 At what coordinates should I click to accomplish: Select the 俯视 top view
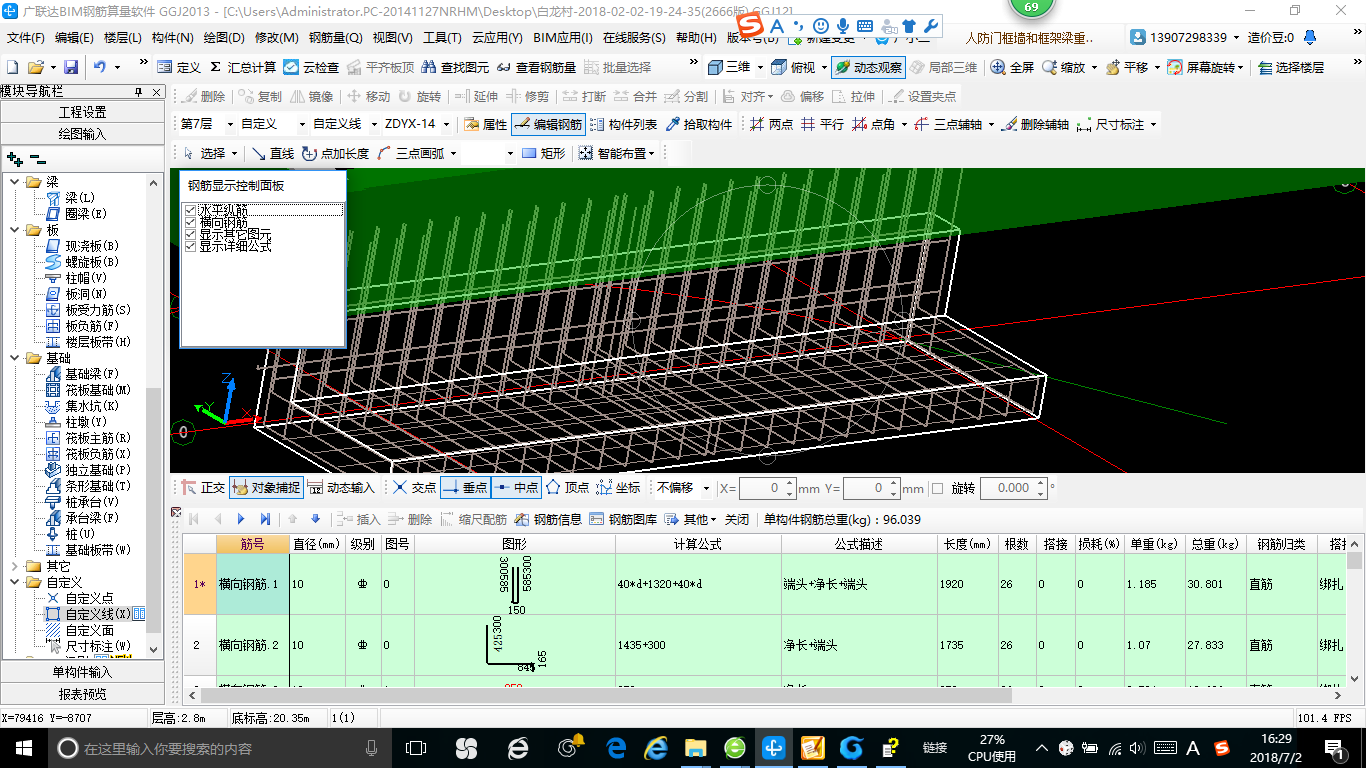point(795,67)
